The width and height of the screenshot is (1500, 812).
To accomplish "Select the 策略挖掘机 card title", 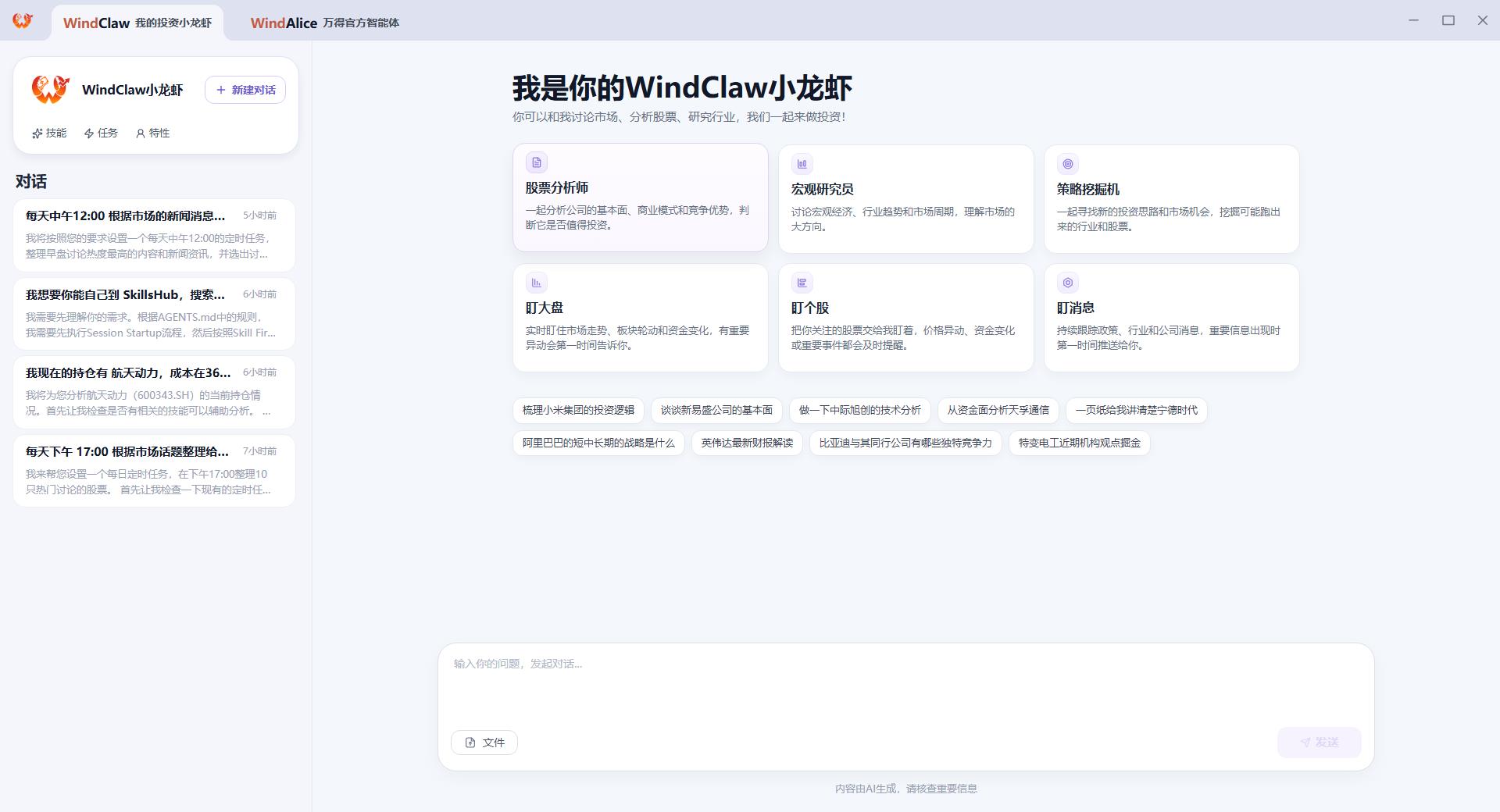I will point(1088,189).
